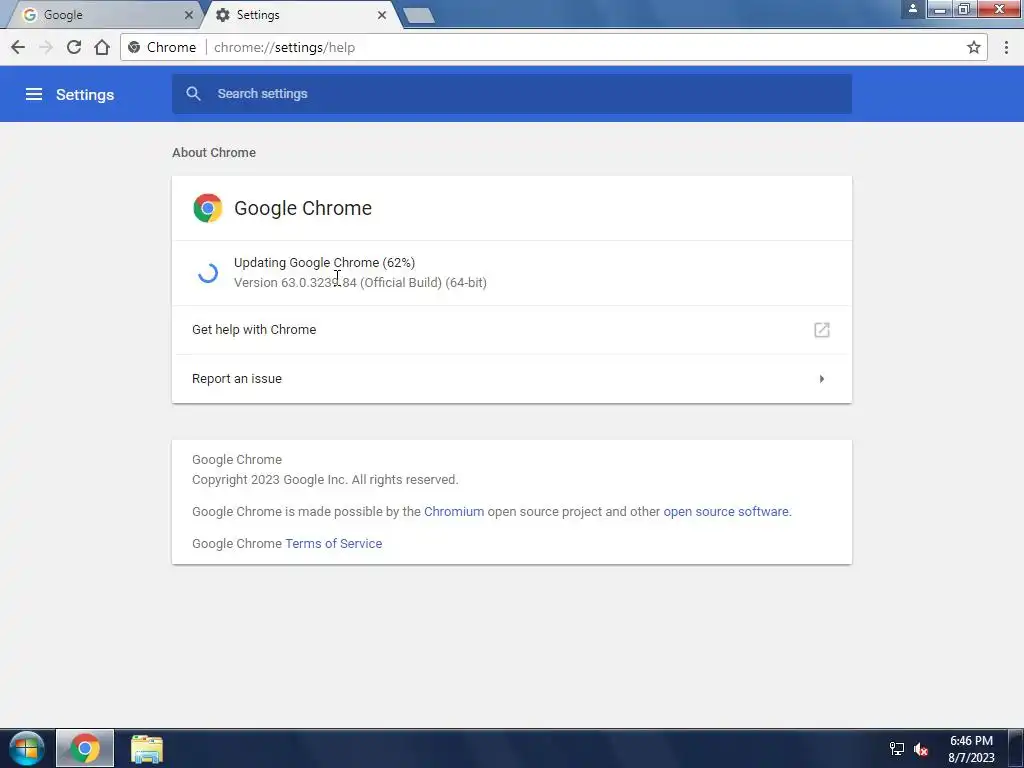Open the home page via house icon
Image resolution: width=1024 pixels, height=768 pixels.
[102, 47]
